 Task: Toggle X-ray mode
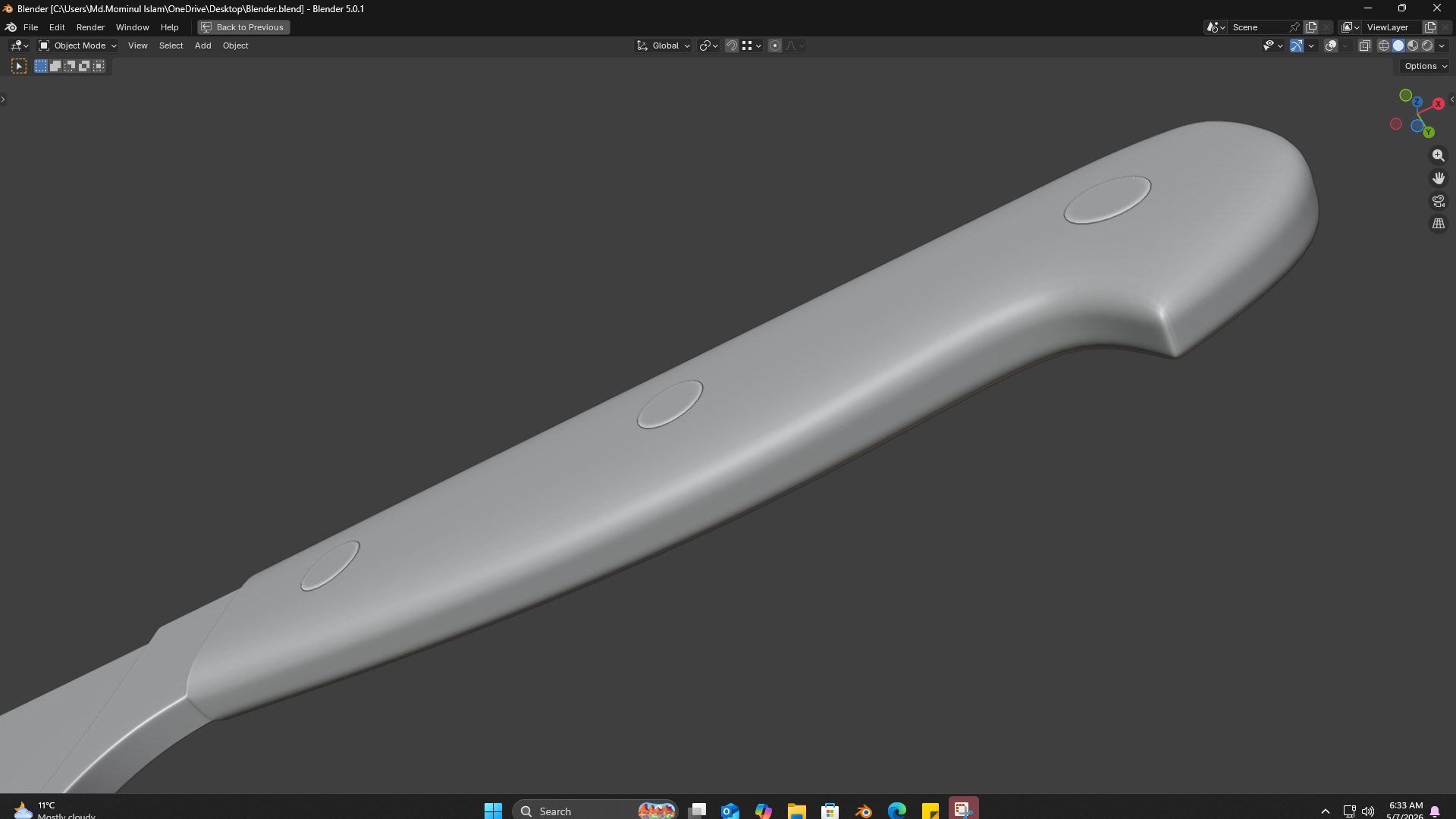tap(1364, 45)
